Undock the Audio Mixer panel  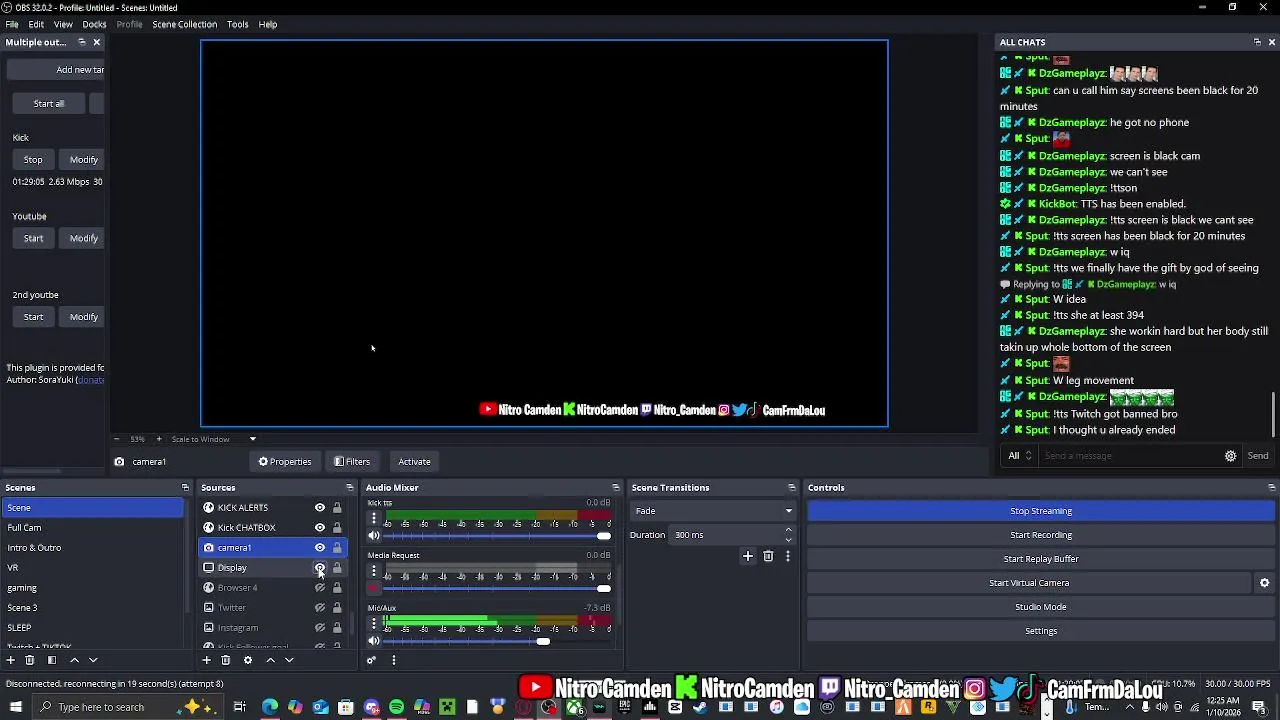click(616, 488)
